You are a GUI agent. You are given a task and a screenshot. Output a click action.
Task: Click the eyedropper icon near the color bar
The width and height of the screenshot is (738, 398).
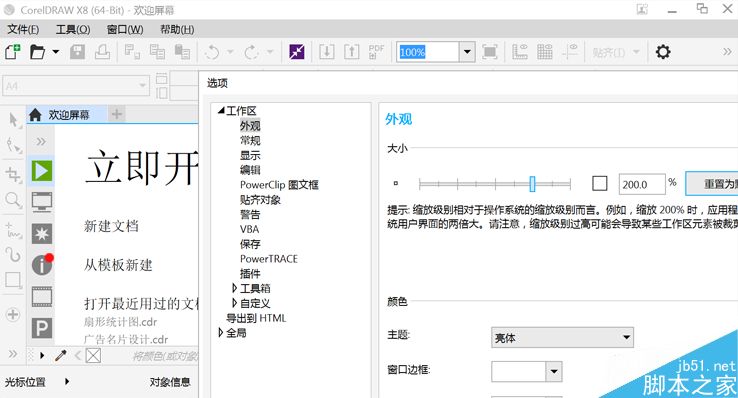[x=61, y=355]
